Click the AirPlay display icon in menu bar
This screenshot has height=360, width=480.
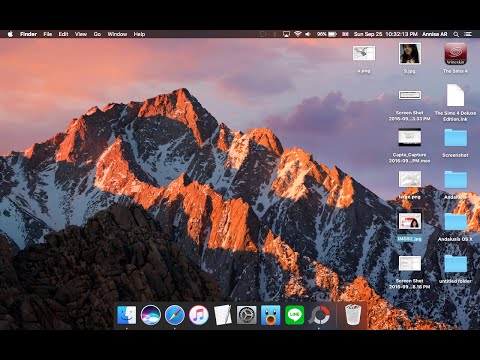pos(286,34)
